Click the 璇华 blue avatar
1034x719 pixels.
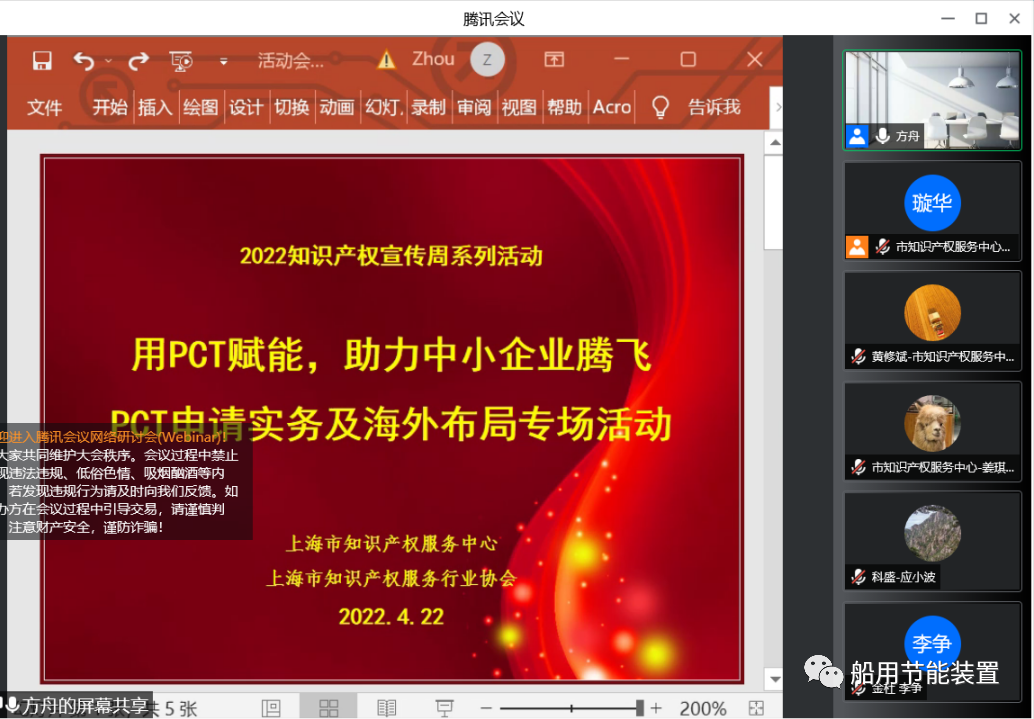pyautogui.click(x=932, y=203)
